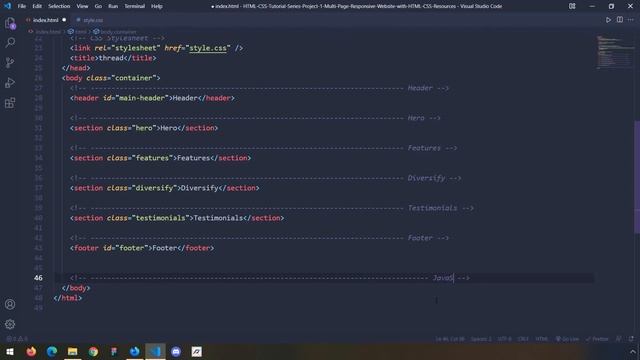Show hidden system tray icons

633,351
